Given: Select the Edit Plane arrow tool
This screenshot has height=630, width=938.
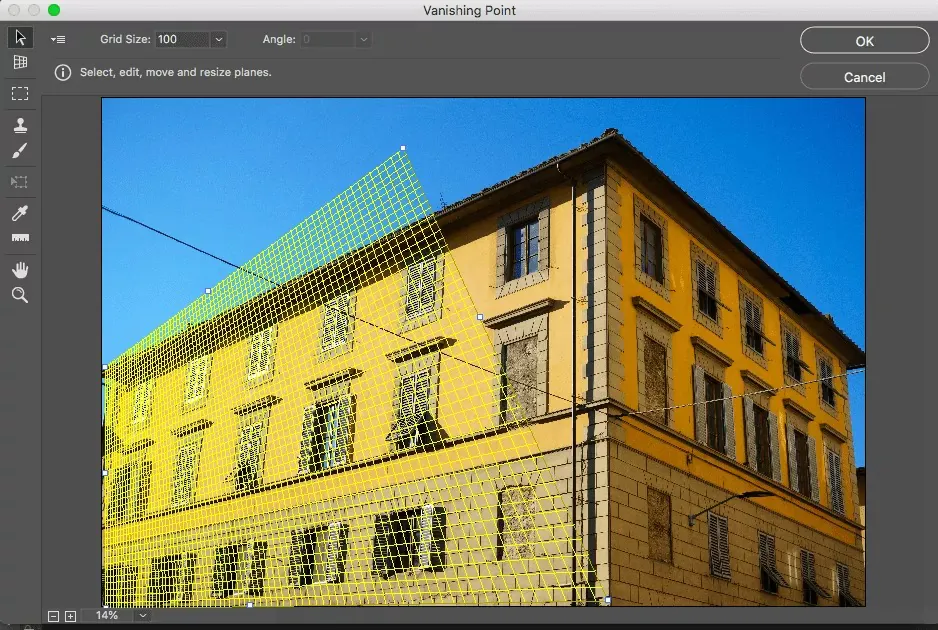Looking at the screenshot, I should coord(20,38).
